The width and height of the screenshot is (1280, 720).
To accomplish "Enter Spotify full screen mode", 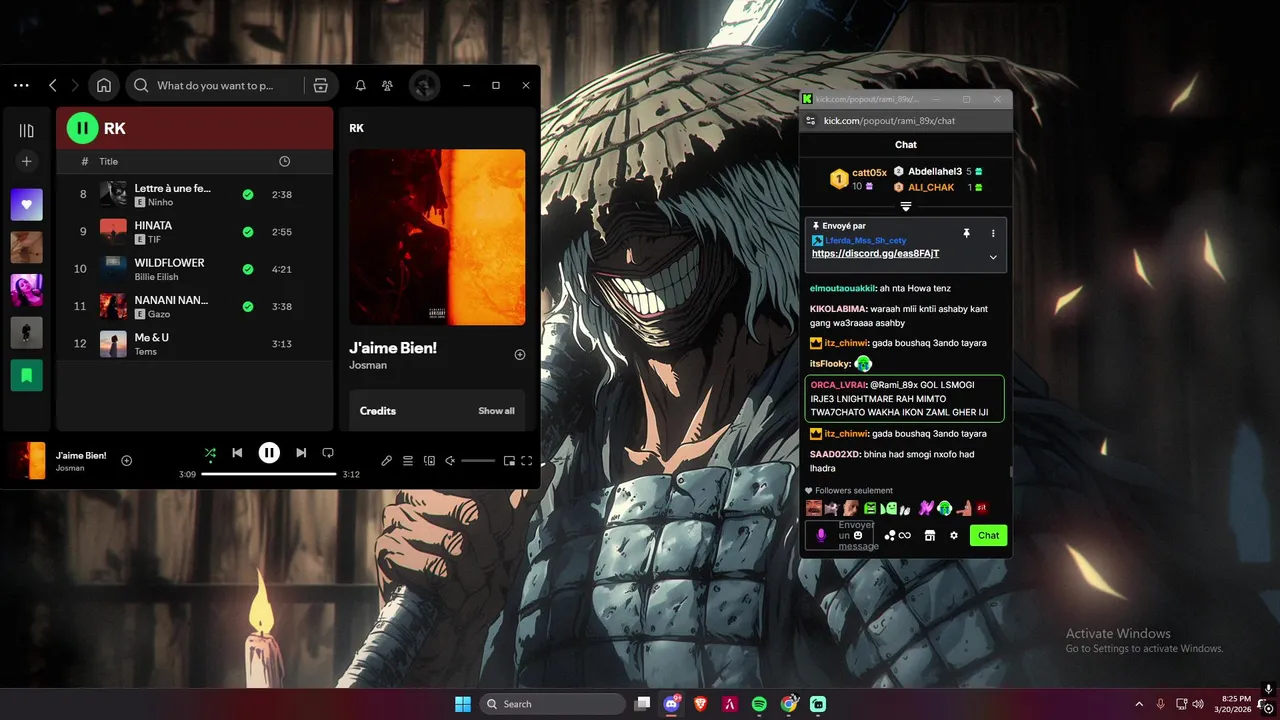I will [527, 461].
